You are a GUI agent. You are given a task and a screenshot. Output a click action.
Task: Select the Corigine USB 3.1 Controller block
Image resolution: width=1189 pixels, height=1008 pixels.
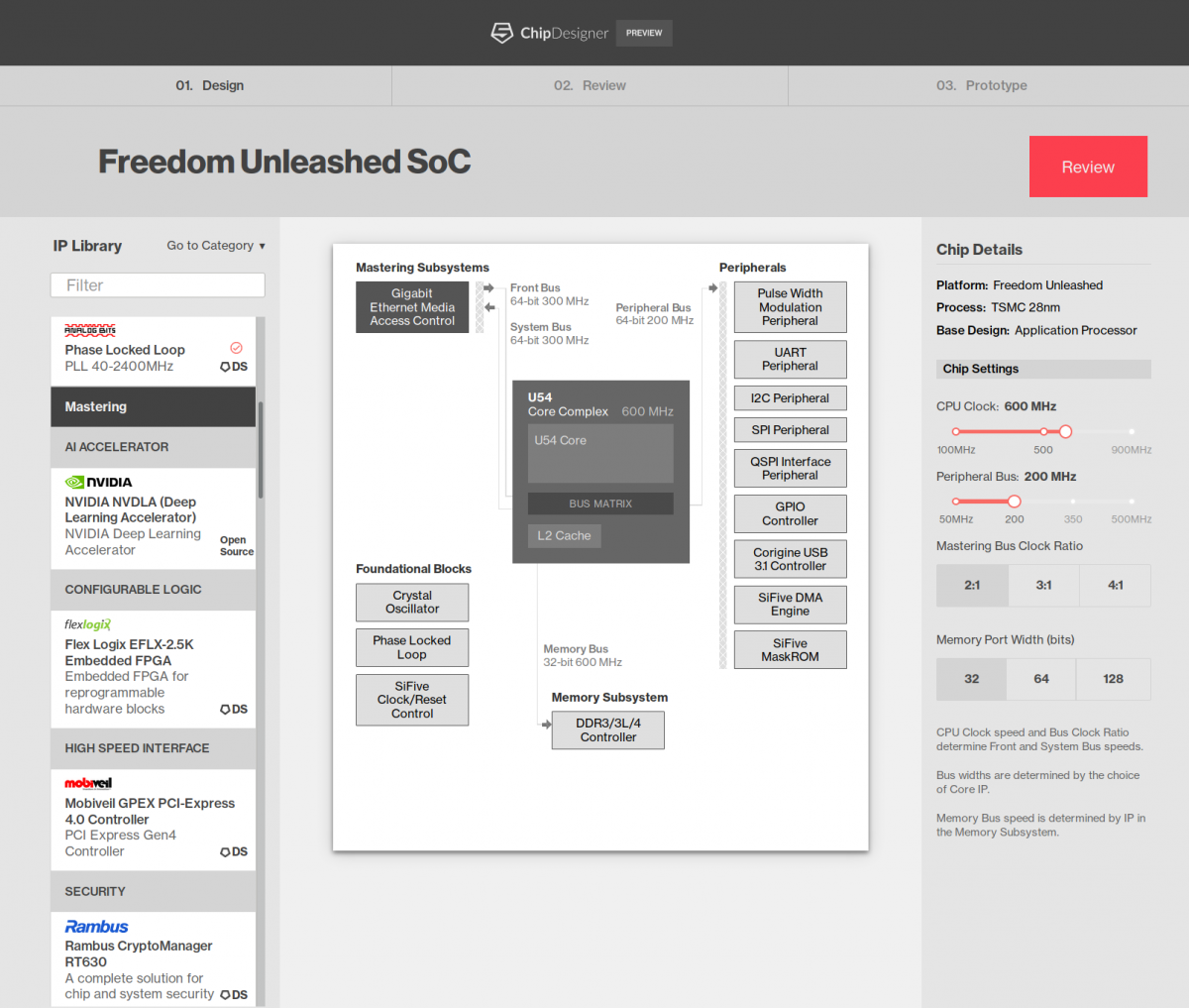click(x=791, y=559)
